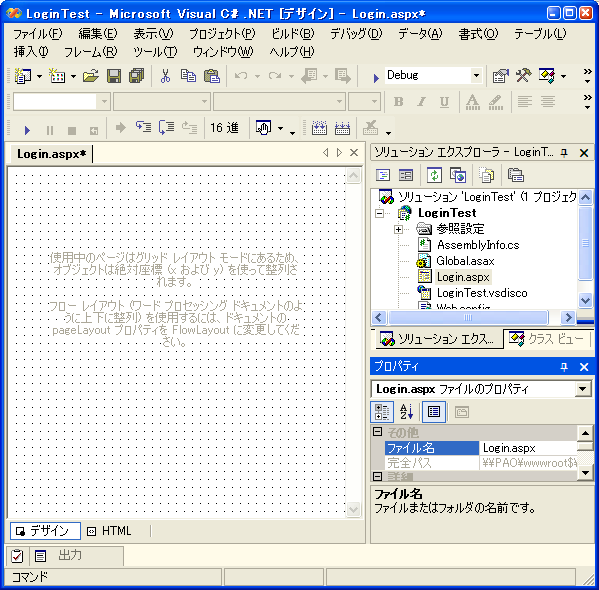Open the Debug configuration dropdown
This screenshot has width=599, height=590.
pos(476,75)
